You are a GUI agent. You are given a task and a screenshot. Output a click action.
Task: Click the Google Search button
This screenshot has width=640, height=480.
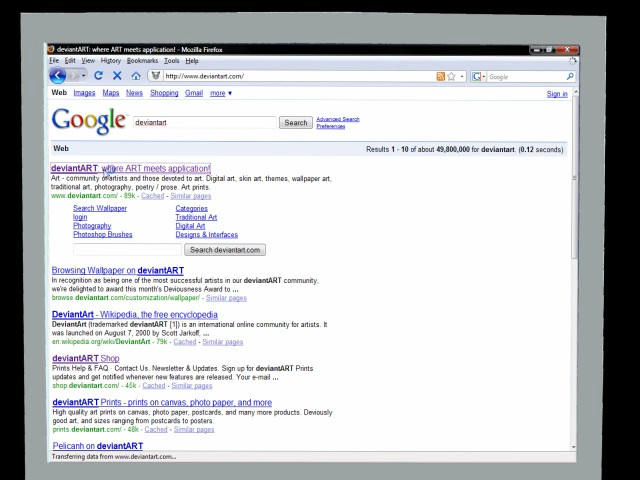(x=296, y=122)
